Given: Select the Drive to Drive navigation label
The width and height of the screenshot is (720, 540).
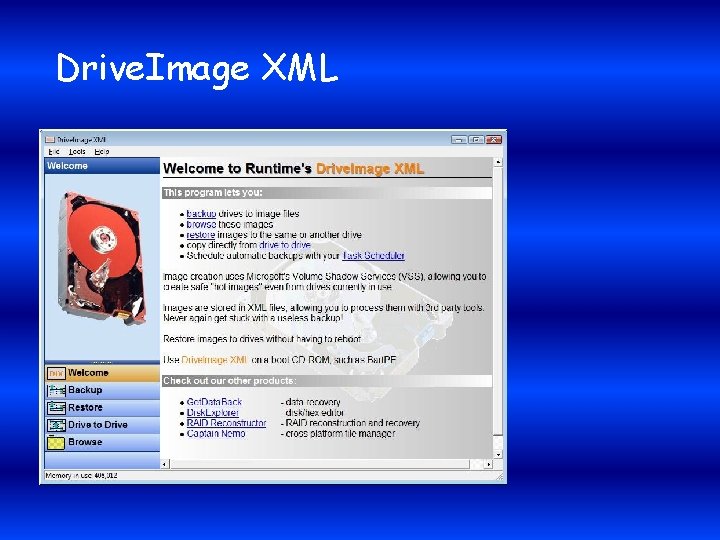Looking at the screenshot, I should tap(97, 425).
